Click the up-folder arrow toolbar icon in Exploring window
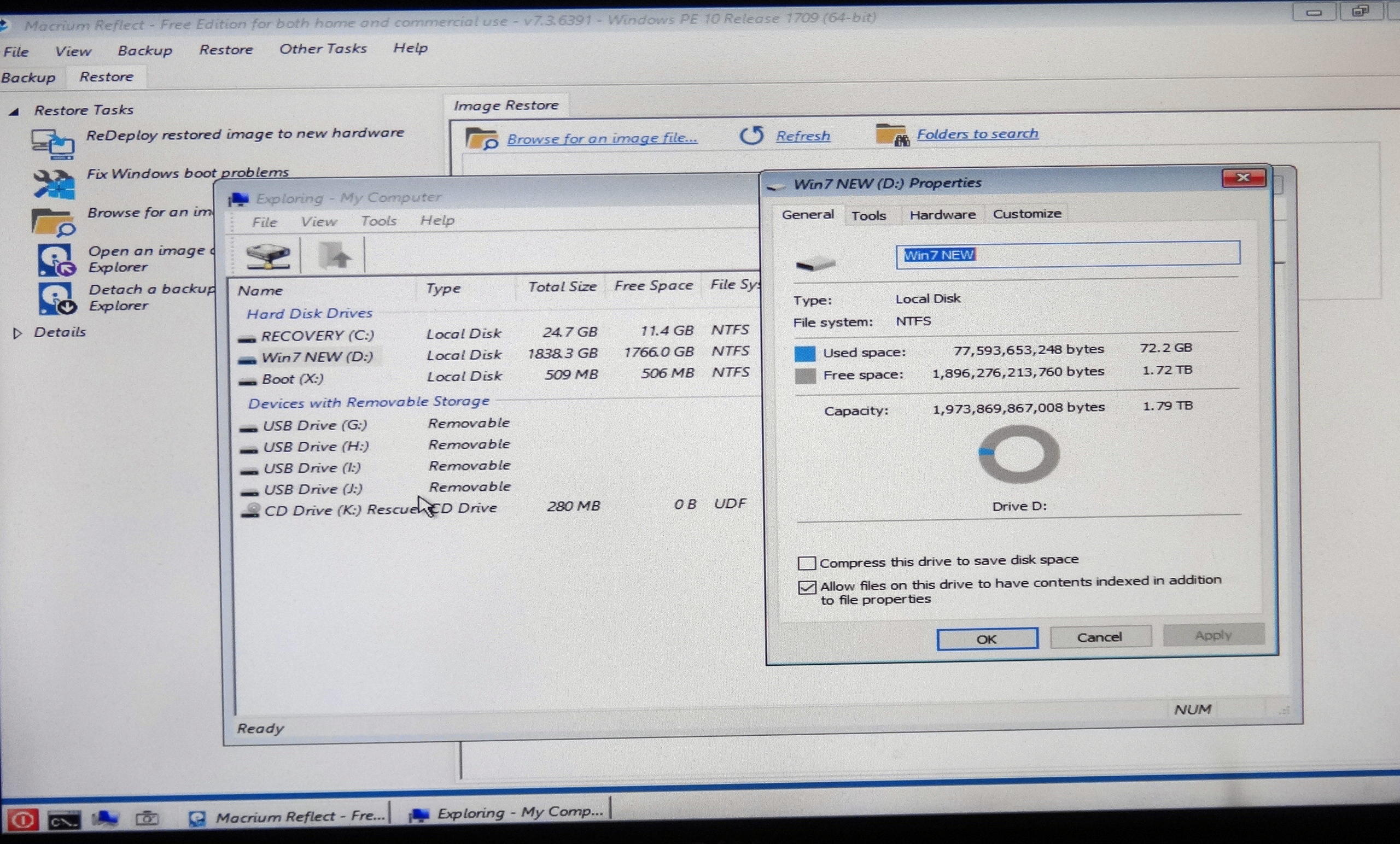This screenshot has height=844, width=1400. point(335,255)
